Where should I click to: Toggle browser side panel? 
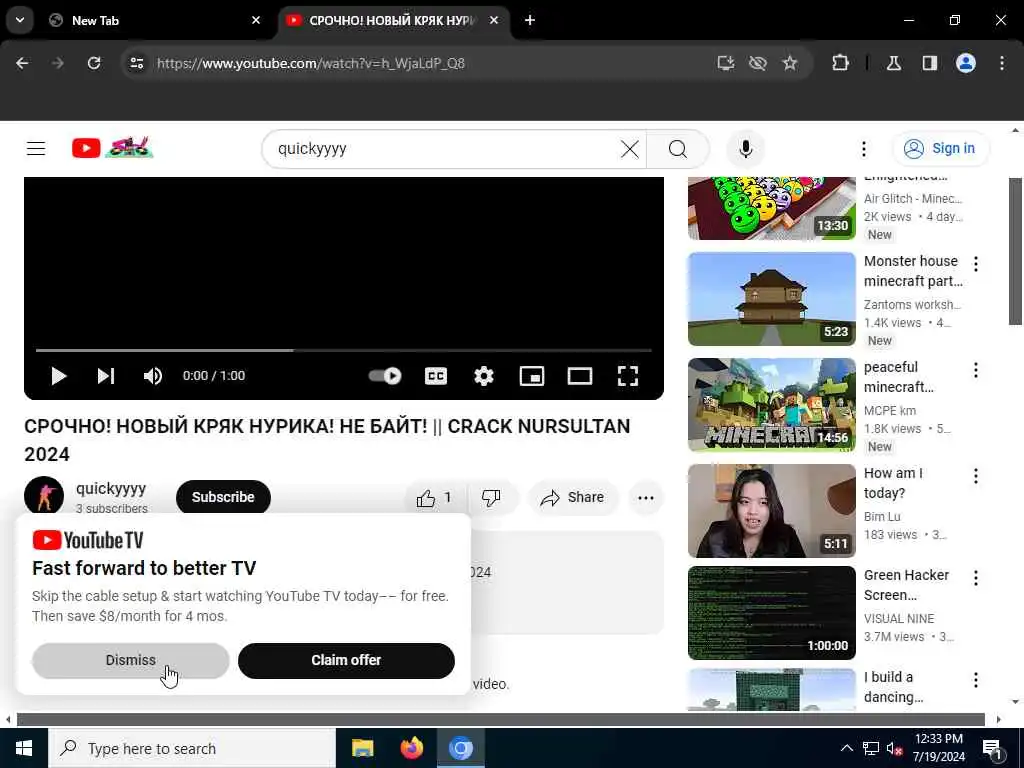(929, 63)
